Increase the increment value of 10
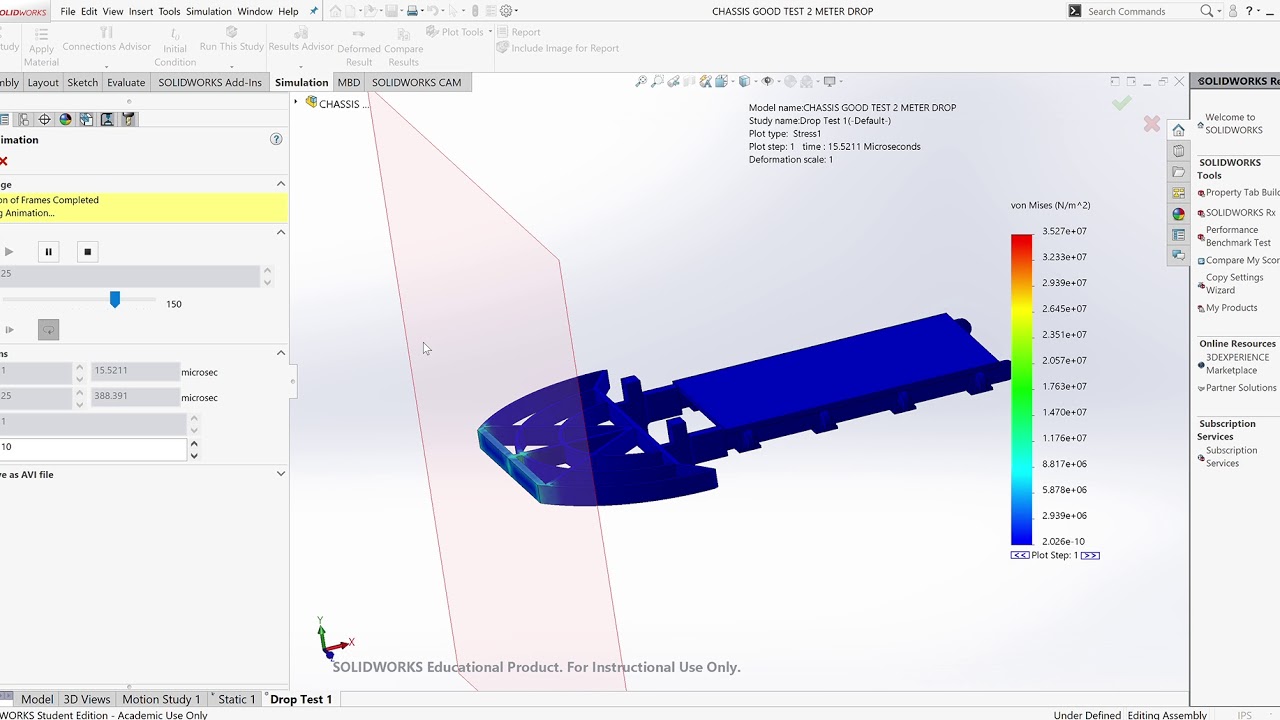This screenshot has width=1280, height=720. tap(194, 443)
